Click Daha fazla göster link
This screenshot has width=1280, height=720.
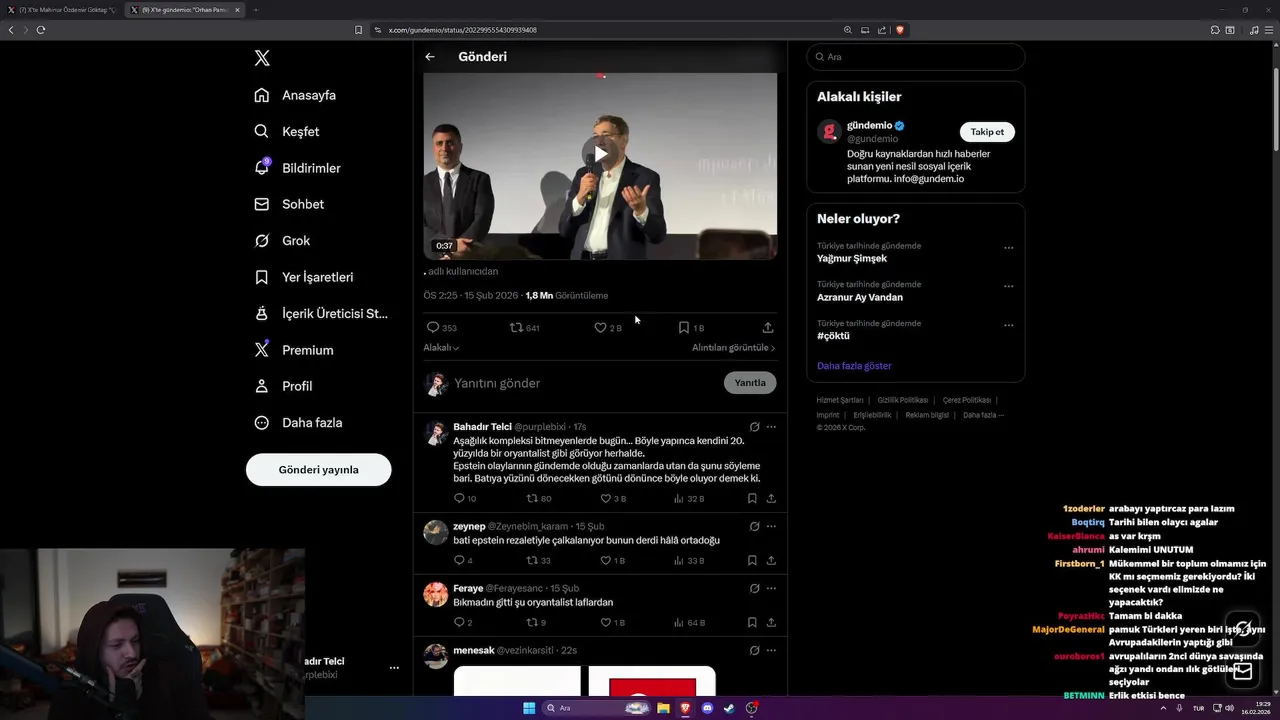(x=854, y=366)
